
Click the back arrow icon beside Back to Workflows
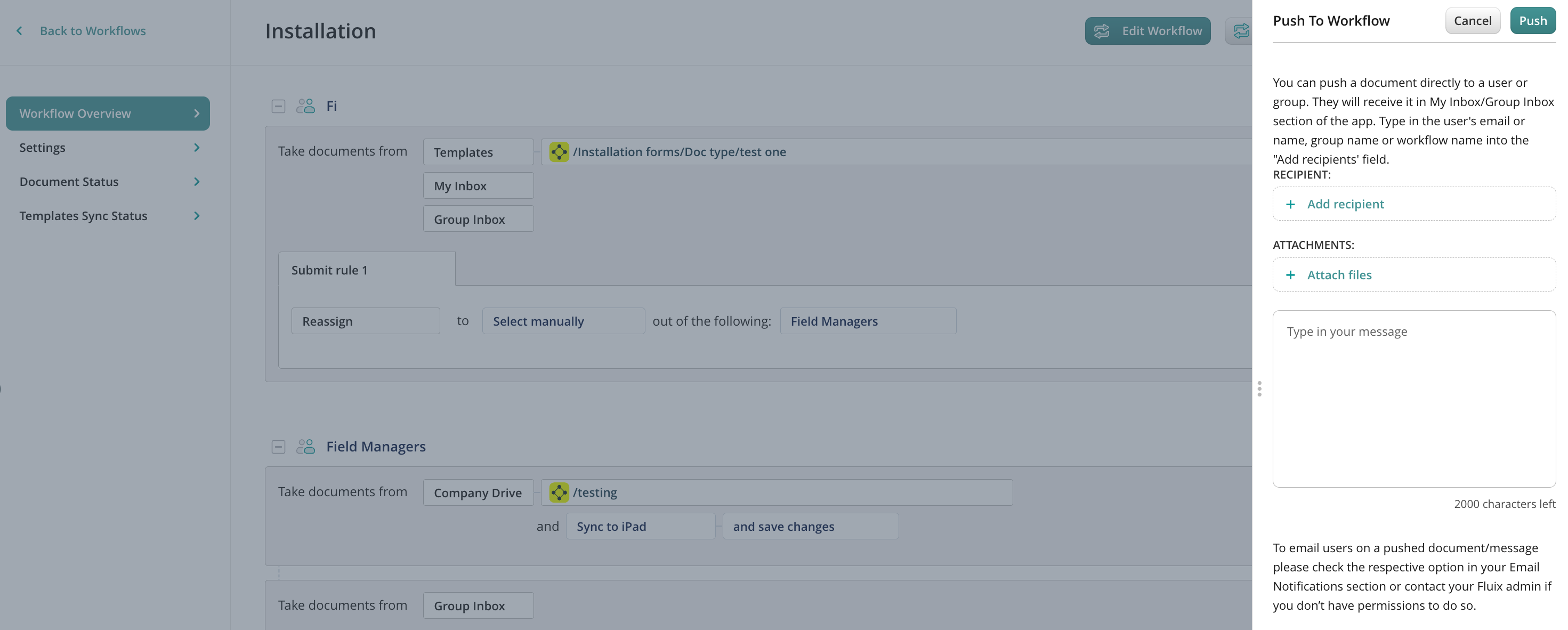(x=20, y=30)
